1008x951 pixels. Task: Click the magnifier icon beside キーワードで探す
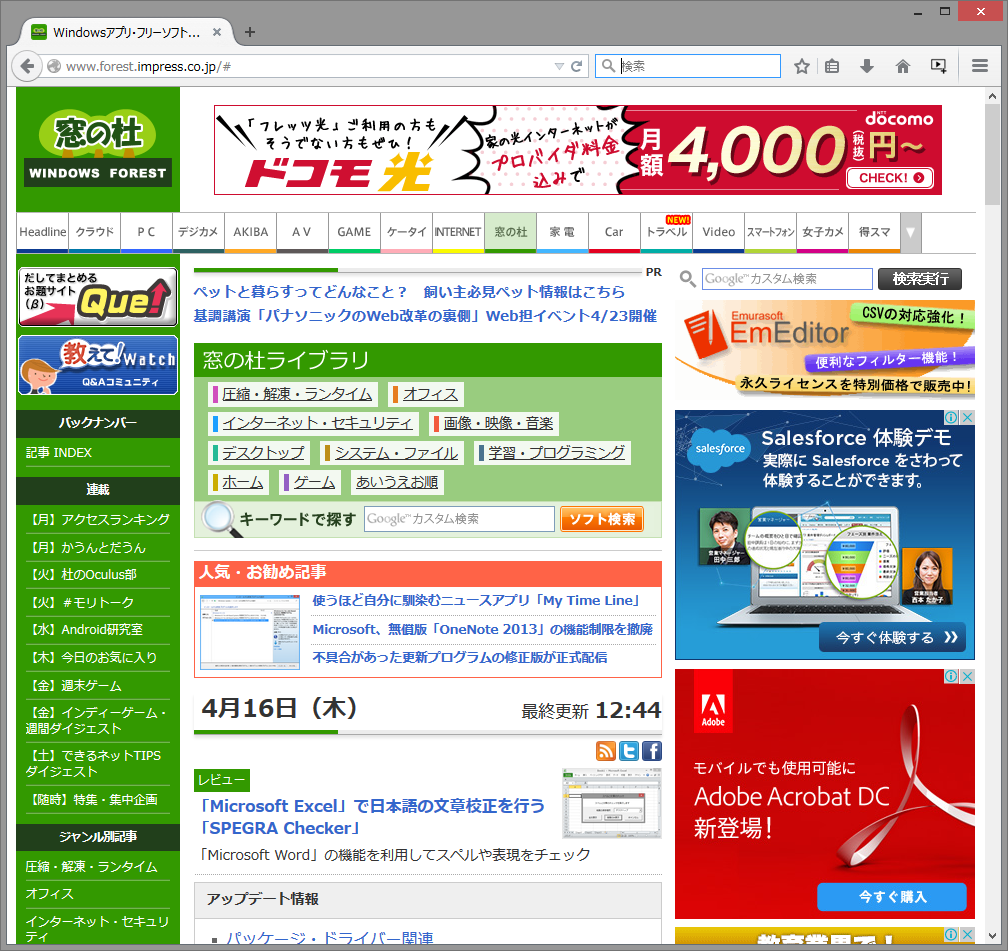tap(219, 518)
